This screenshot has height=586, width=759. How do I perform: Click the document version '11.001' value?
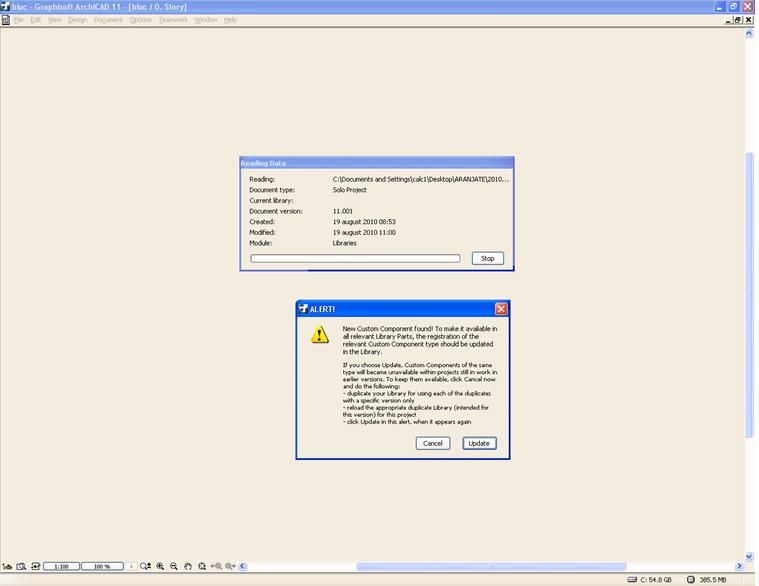click(343, 211)
